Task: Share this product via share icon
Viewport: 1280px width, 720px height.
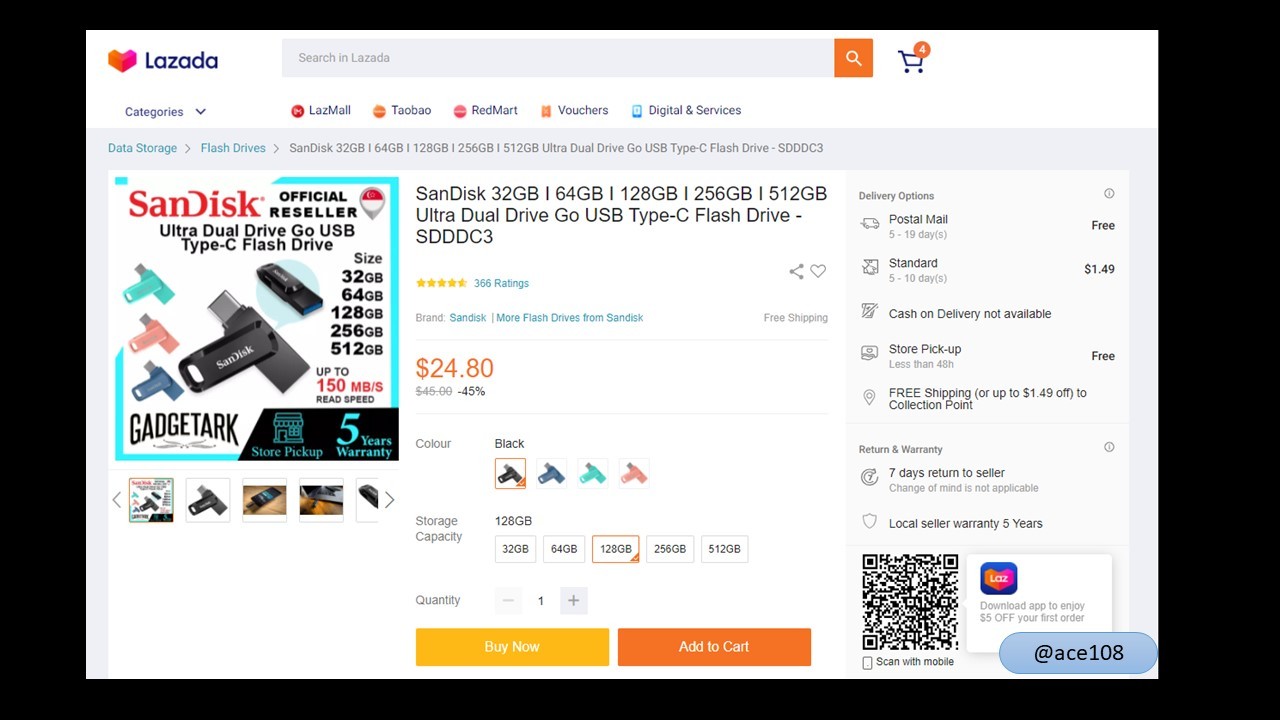Action: 796,271
